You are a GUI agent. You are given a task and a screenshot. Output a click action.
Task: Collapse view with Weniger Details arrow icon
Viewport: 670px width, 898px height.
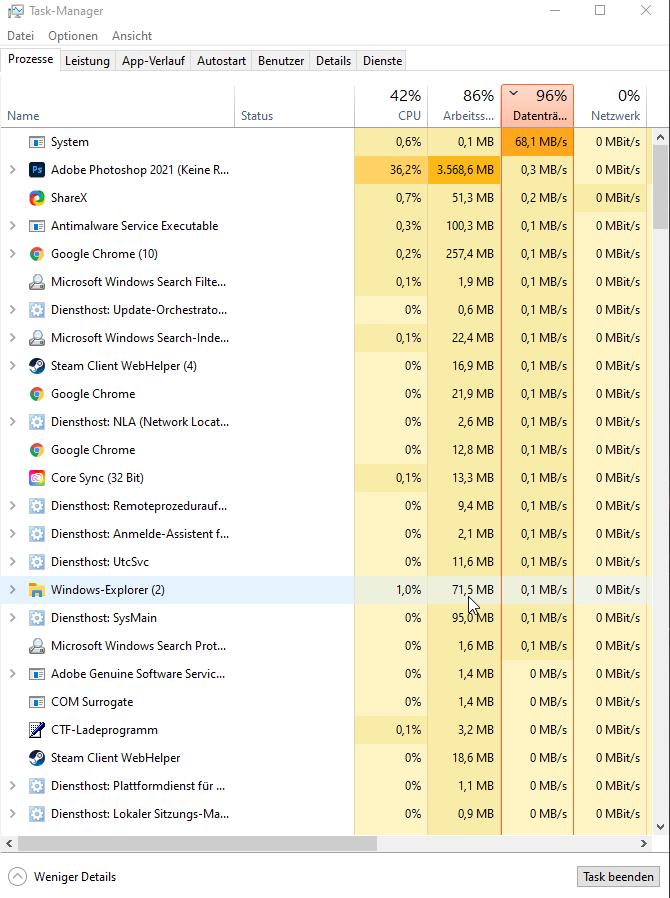(17, 877)
